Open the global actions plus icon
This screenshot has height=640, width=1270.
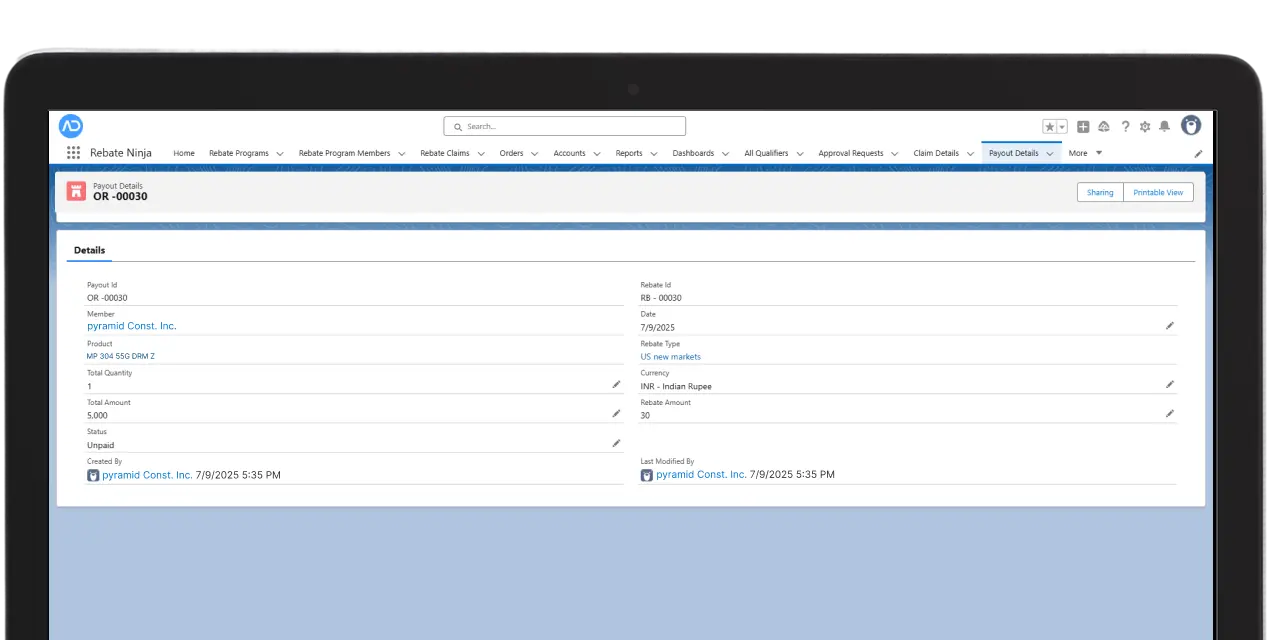[1083, 127]
